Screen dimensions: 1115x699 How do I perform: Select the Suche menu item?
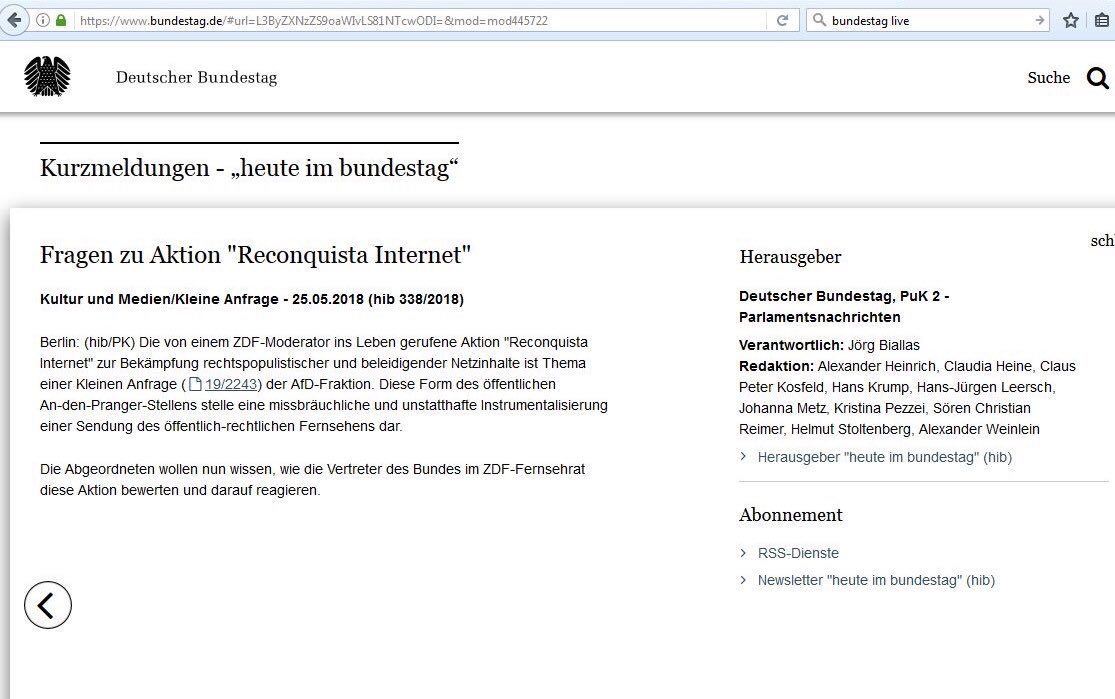click(x=1048, y=77)
